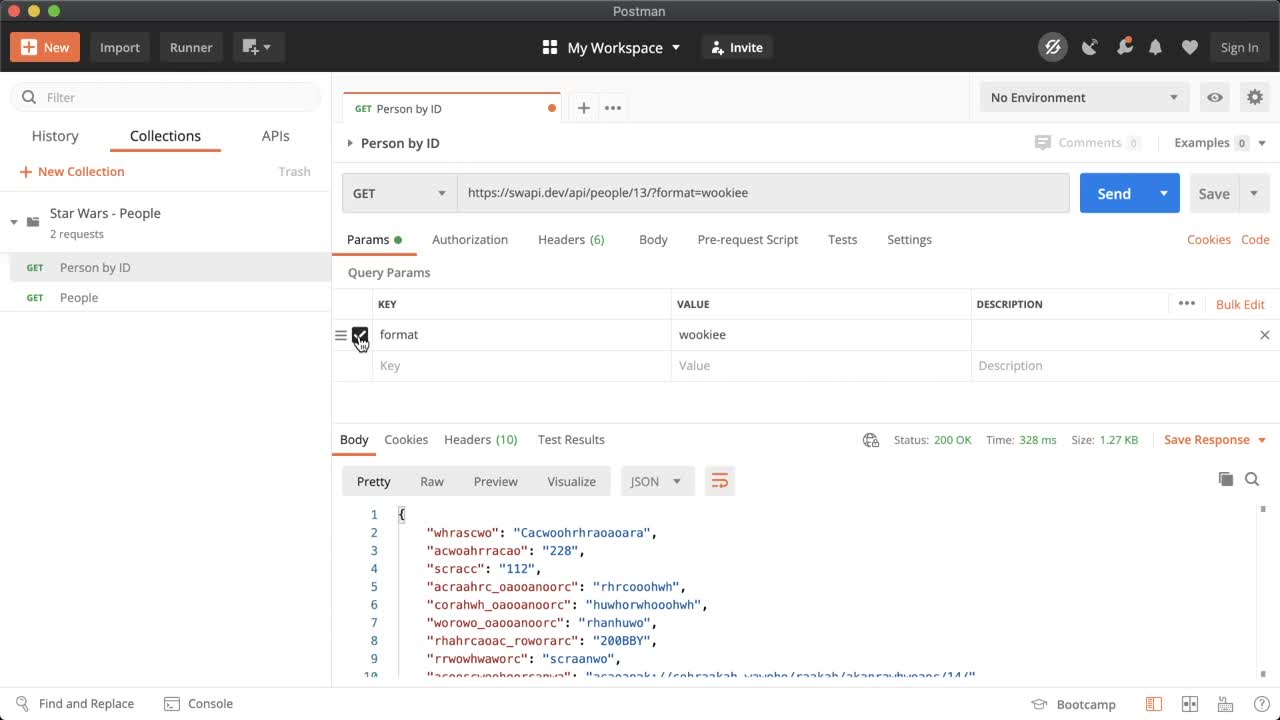Toggle the two-pane layout view
The width and height of the screenshot is (1280, 720).
pos(1190,703)
